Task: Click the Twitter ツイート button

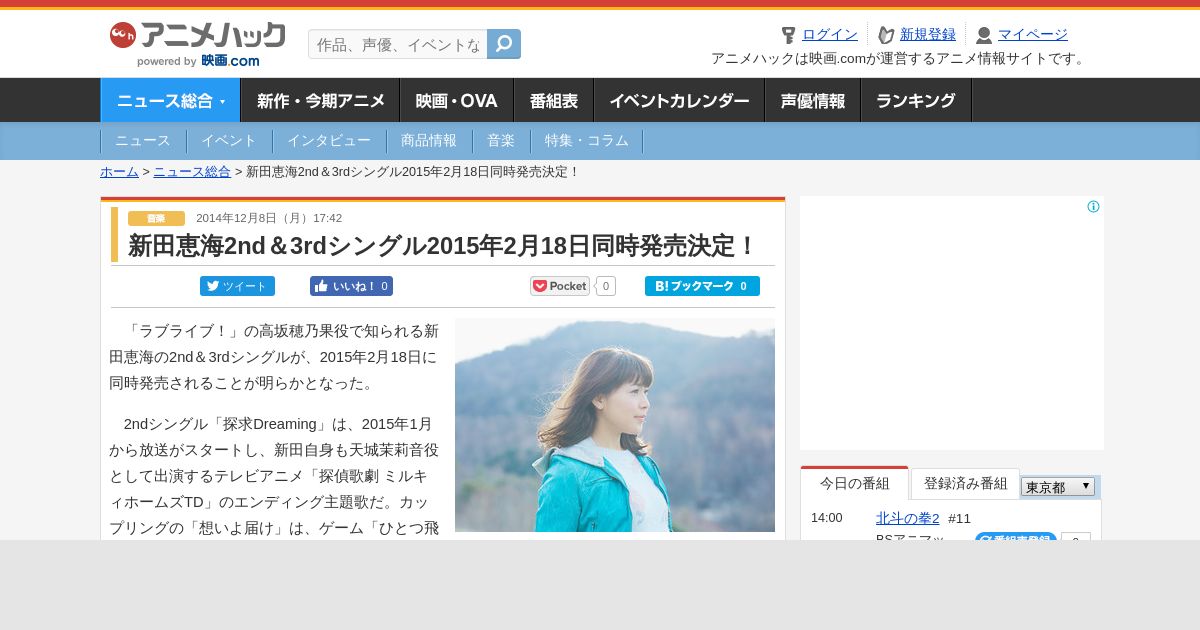Action: click(237, 286)
